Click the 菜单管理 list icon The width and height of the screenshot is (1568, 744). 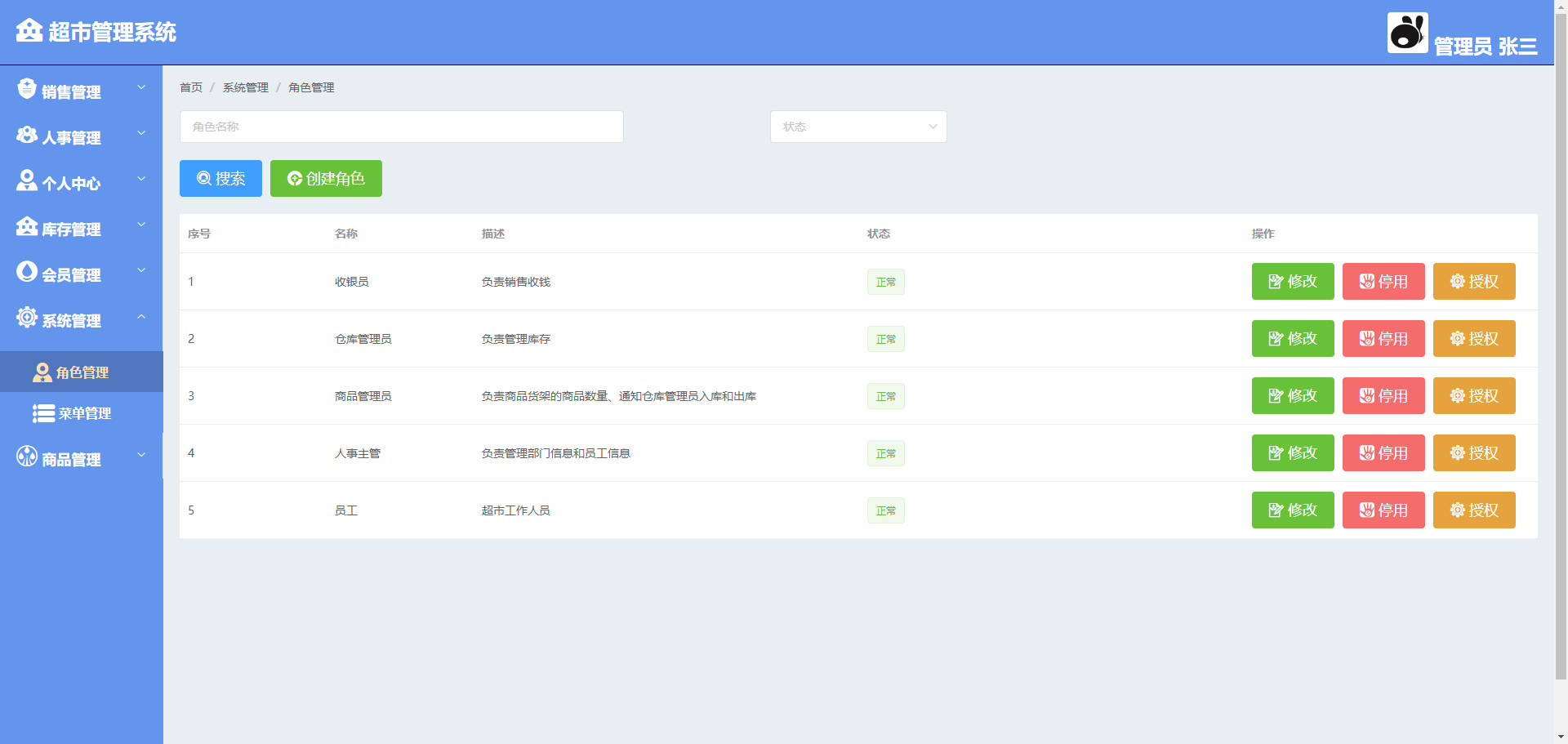click(x=43, y=413)
